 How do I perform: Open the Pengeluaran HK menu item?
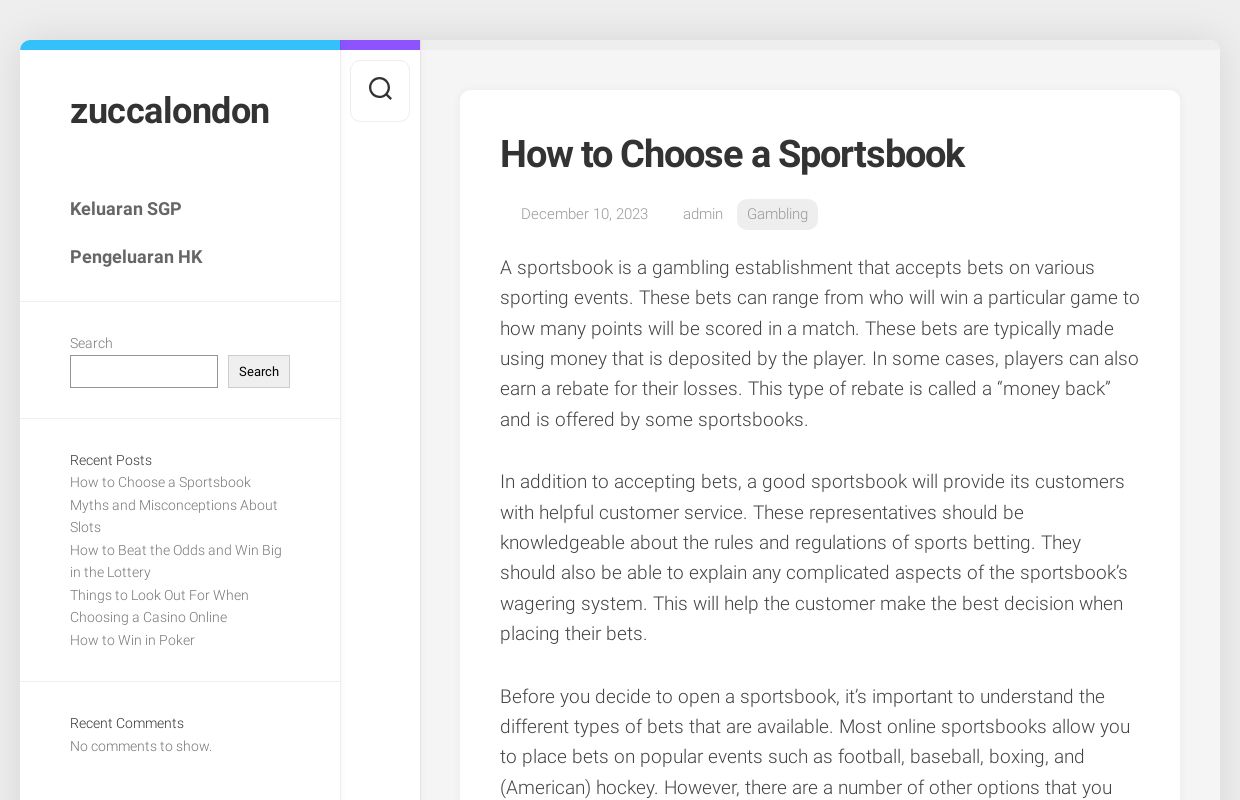pos(136,257)
